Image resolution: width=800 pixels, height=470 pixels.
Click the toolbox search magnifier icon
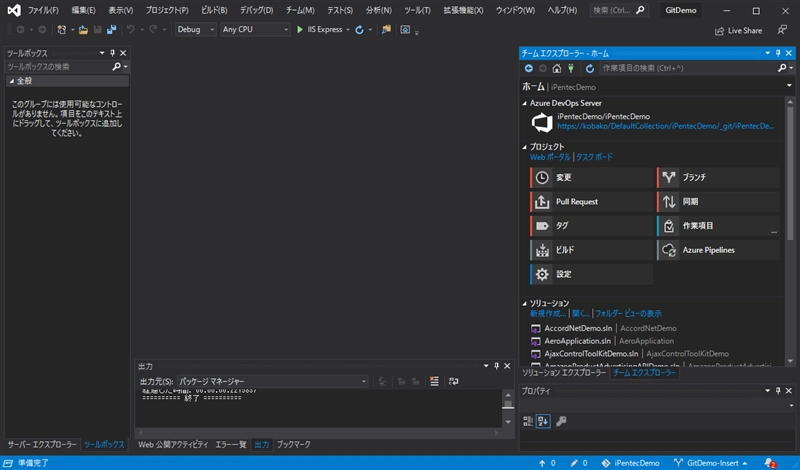(x=116, y=66)
